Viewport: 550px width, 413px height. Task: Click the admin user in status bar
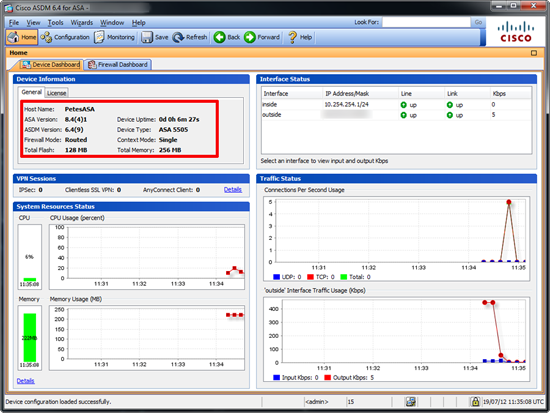click(x=317, y=402)
